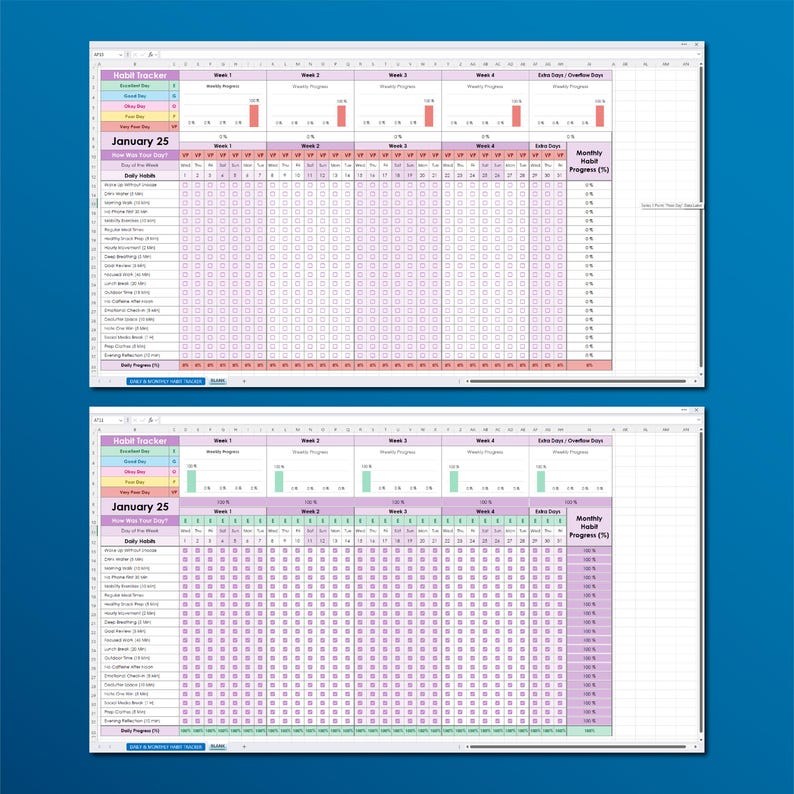Add a new sheet with plus icon, bottom window
Viewport: 794px width, 794px height.
[x=244, y=746]
